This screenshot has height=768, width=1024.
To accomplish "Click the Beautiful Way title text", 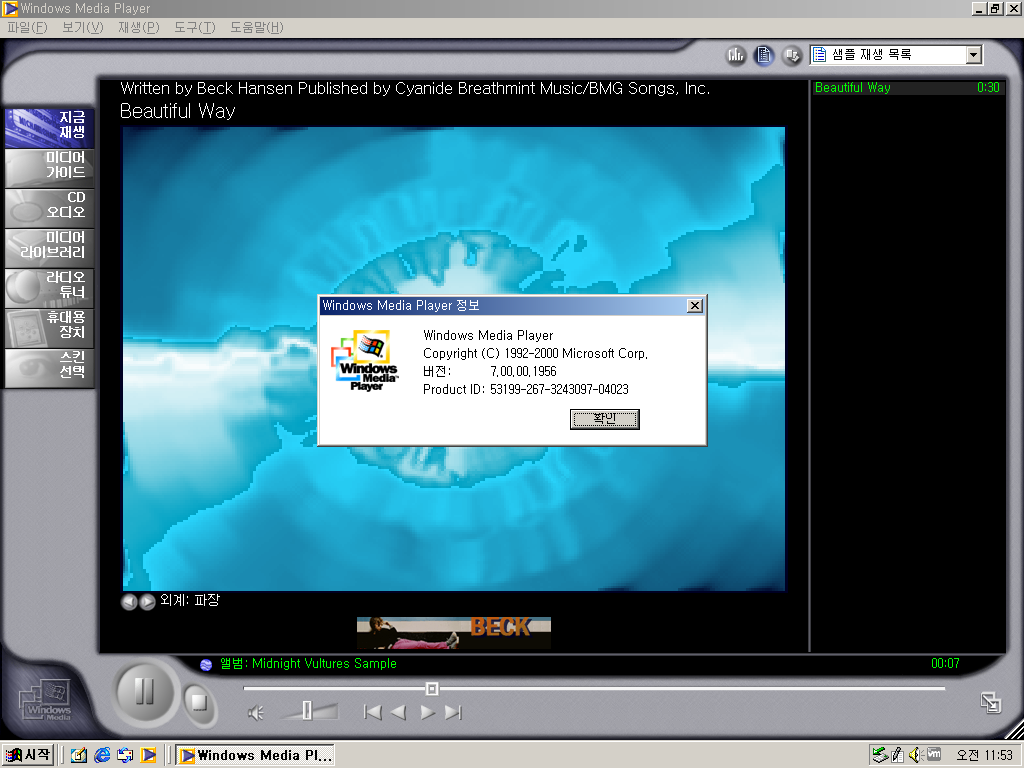I will tap(178, 111).
